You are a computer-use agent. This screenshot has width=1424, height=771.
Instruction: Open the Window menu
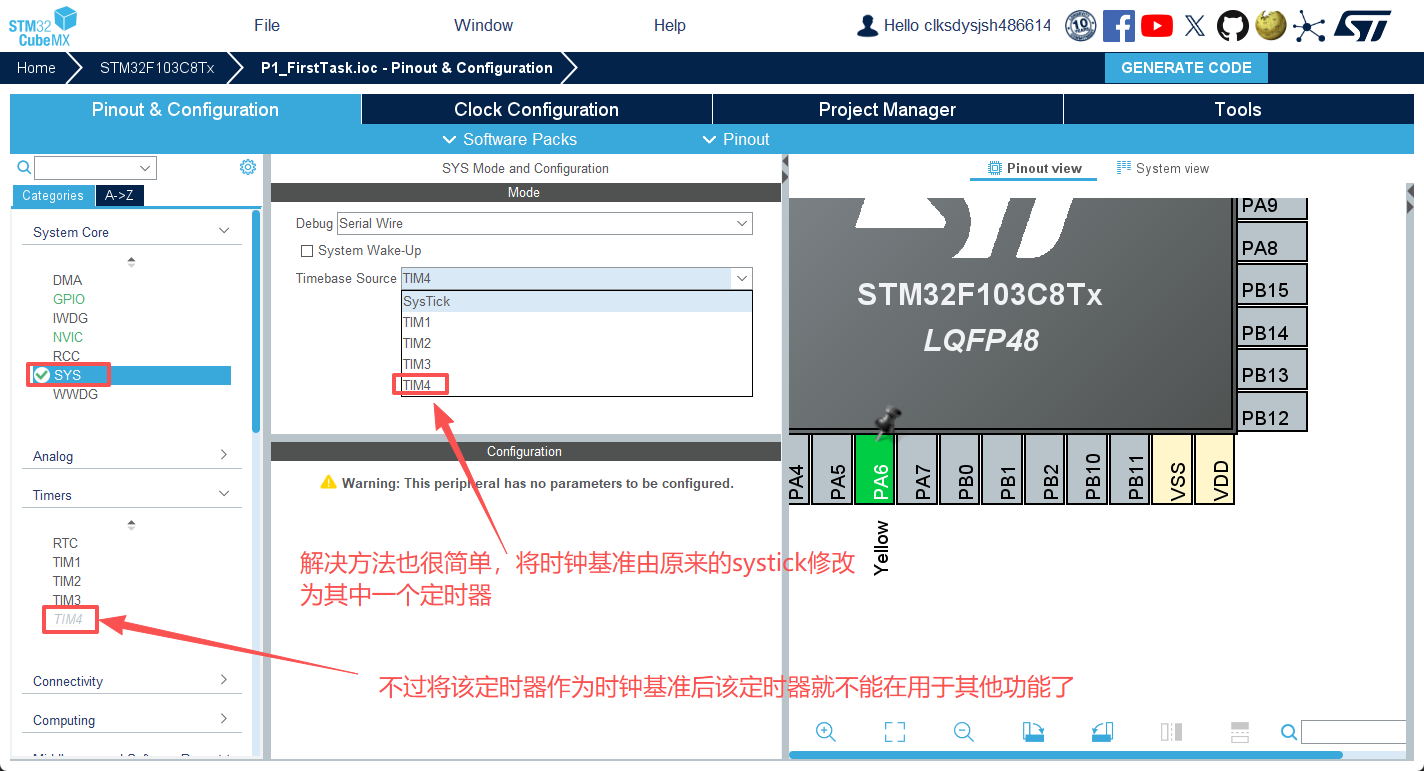click(x=483, y=25)
